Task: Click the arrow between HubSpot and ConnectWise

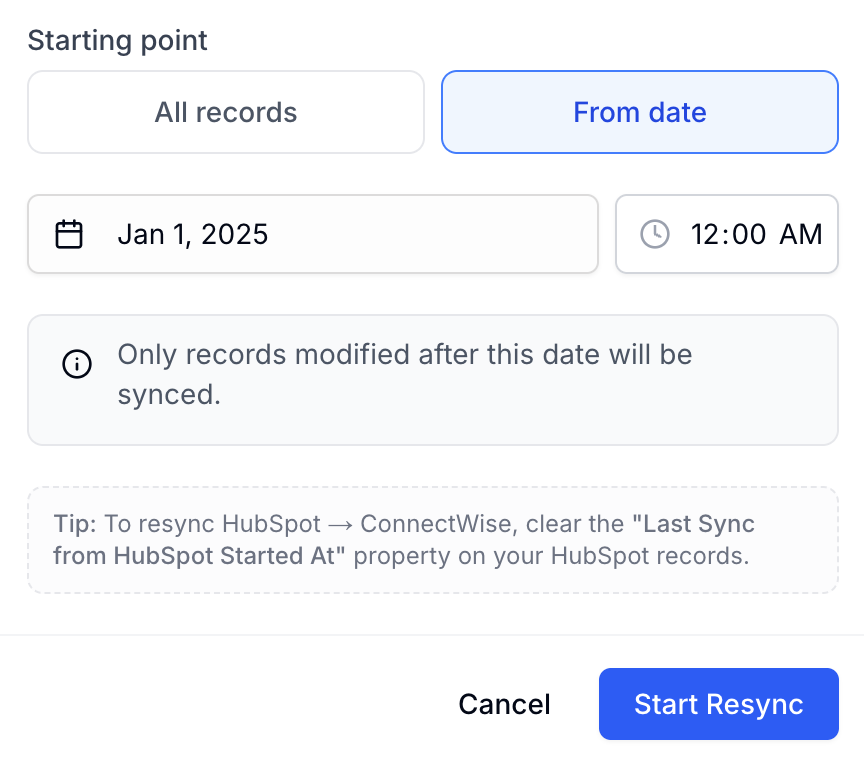Action: click(x=340, y=525)
